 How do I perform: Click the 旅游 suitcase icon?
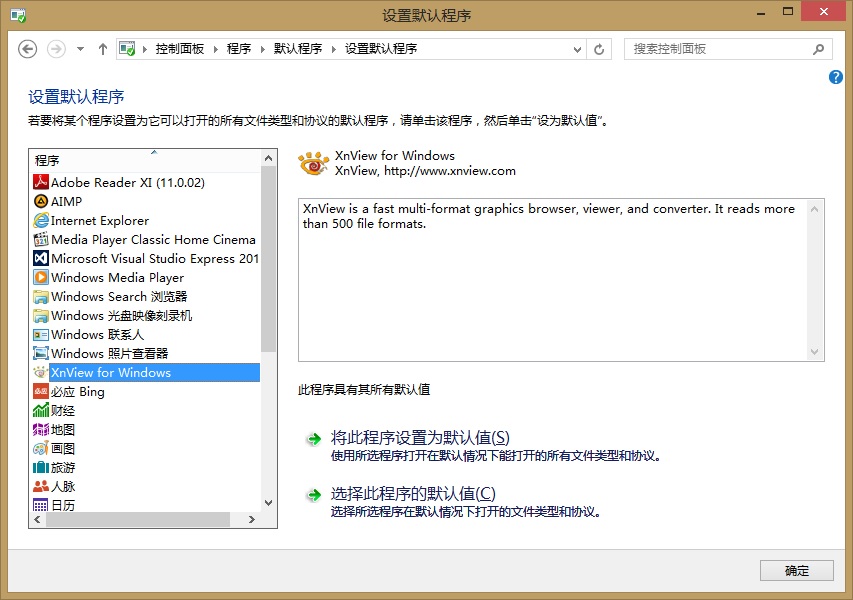point(41,467)
